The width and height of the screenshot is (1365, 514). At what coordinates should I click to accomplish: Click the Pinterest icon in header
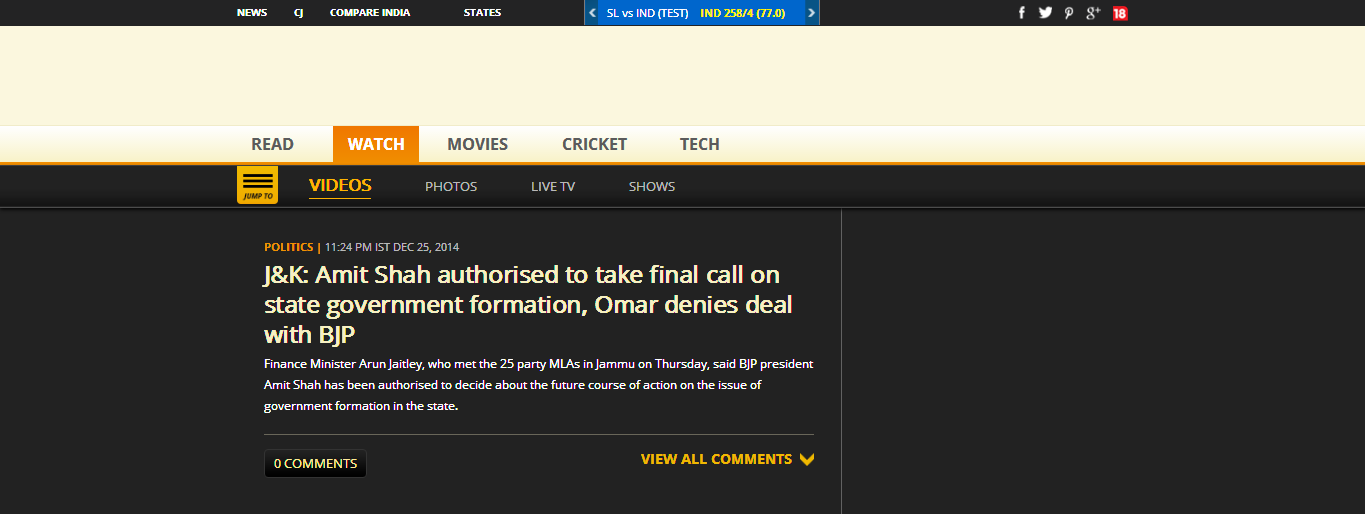tap(1069, 13)
